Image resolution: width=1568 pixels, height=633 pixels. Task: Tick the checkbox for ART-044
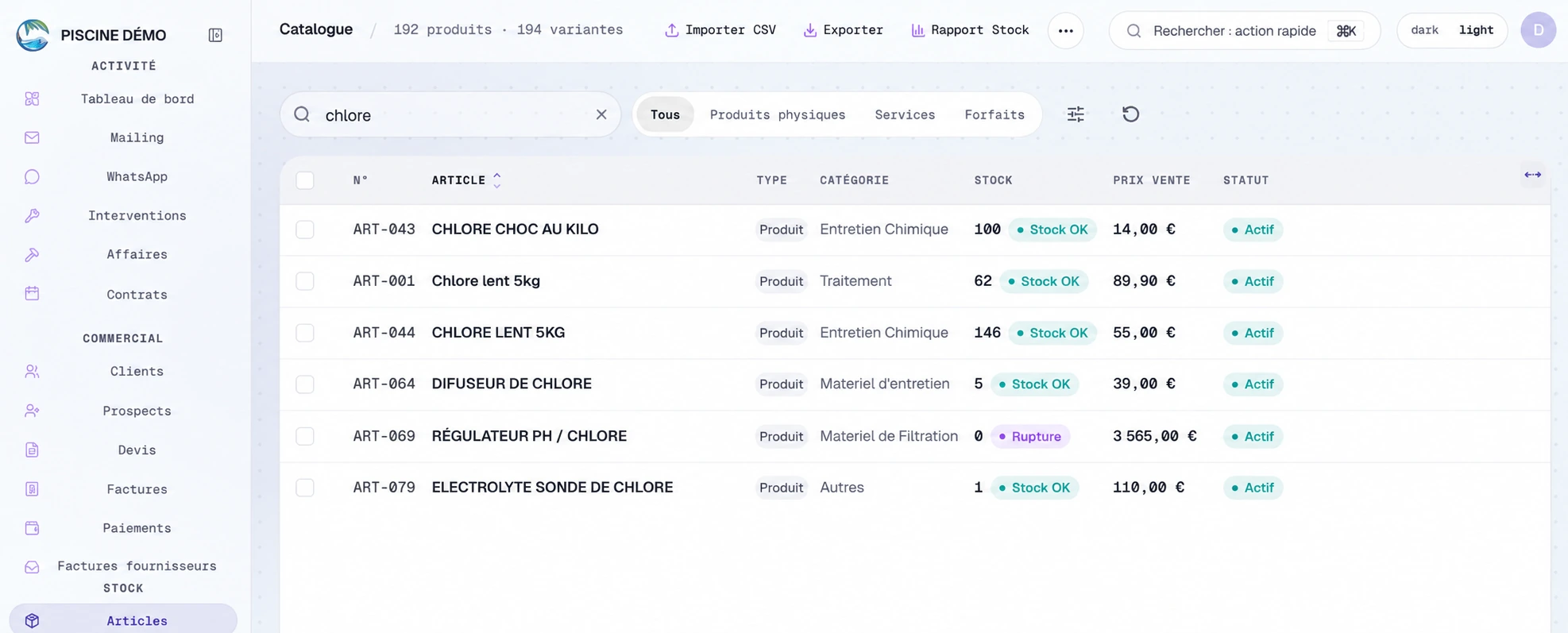click(305, 333)
